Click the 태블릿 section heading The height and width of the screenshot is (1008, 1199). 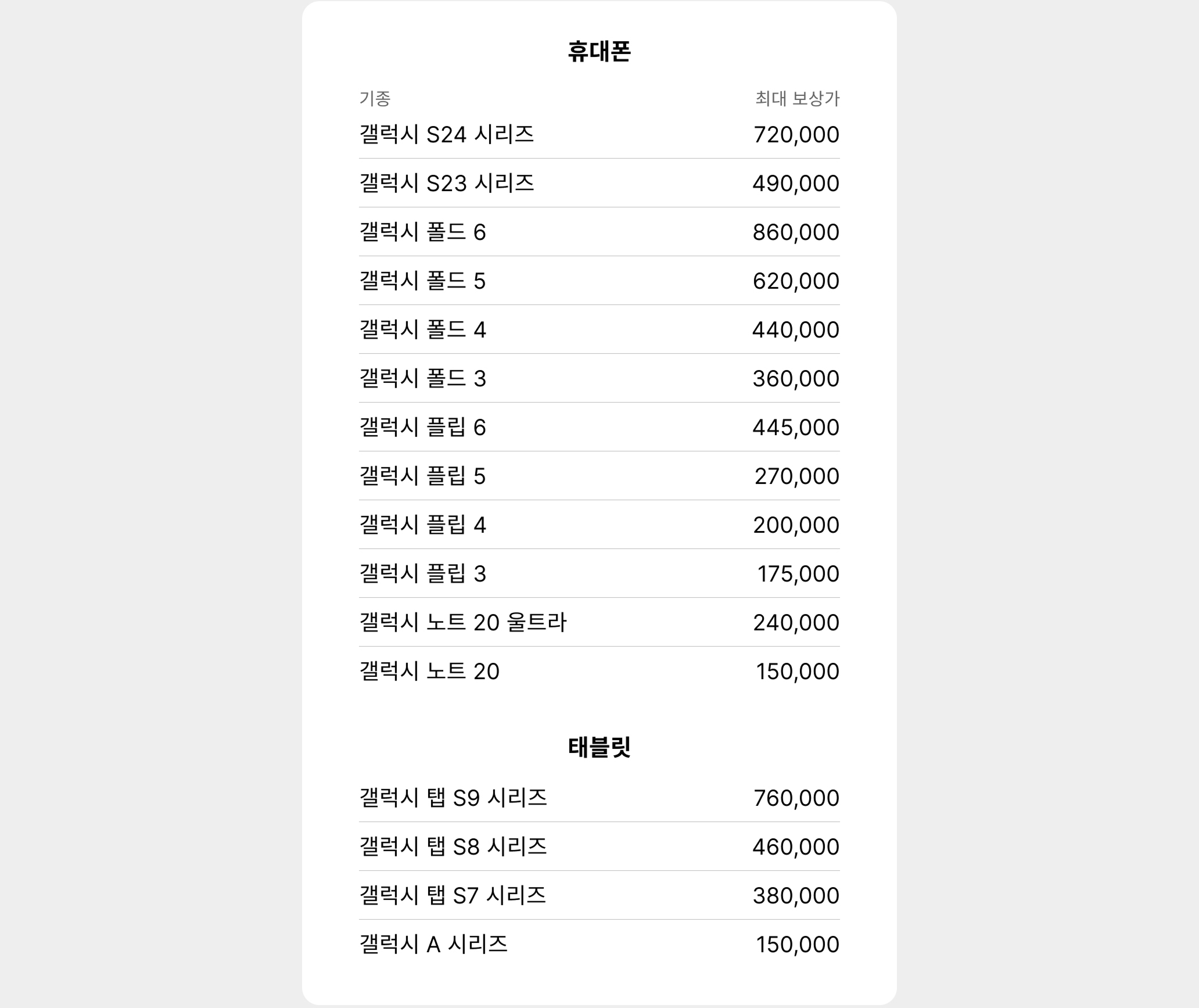[x=599, y=747]
